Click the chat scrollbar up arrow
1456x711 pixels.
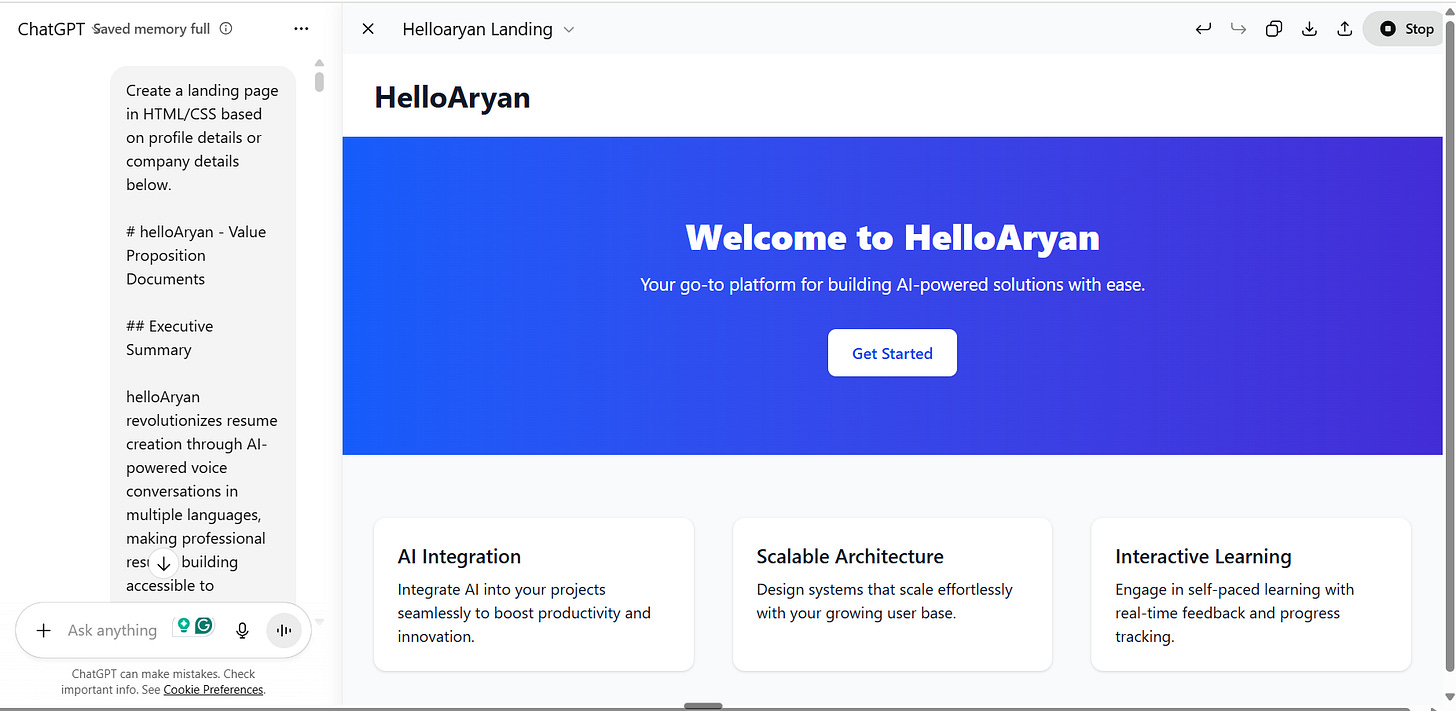(x=319, y=62)
